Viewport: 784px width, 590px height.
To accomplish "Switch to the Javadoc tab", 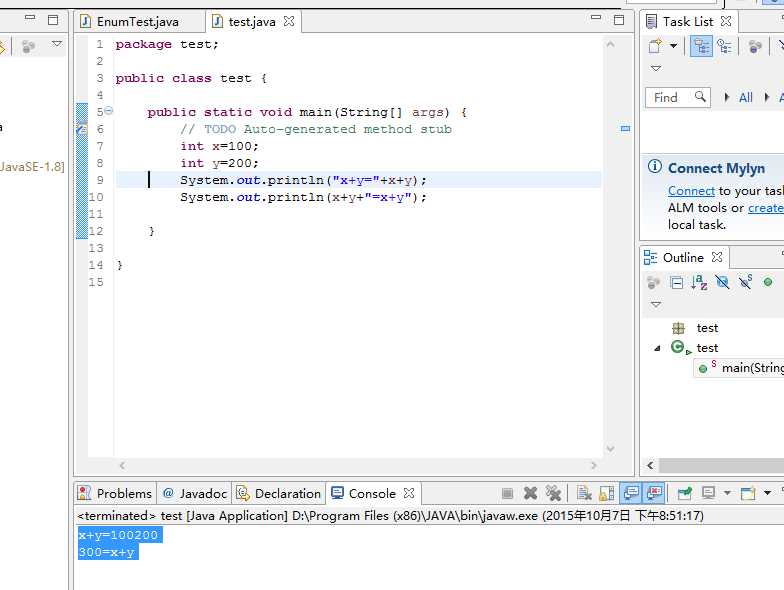I will coord(195,494).
